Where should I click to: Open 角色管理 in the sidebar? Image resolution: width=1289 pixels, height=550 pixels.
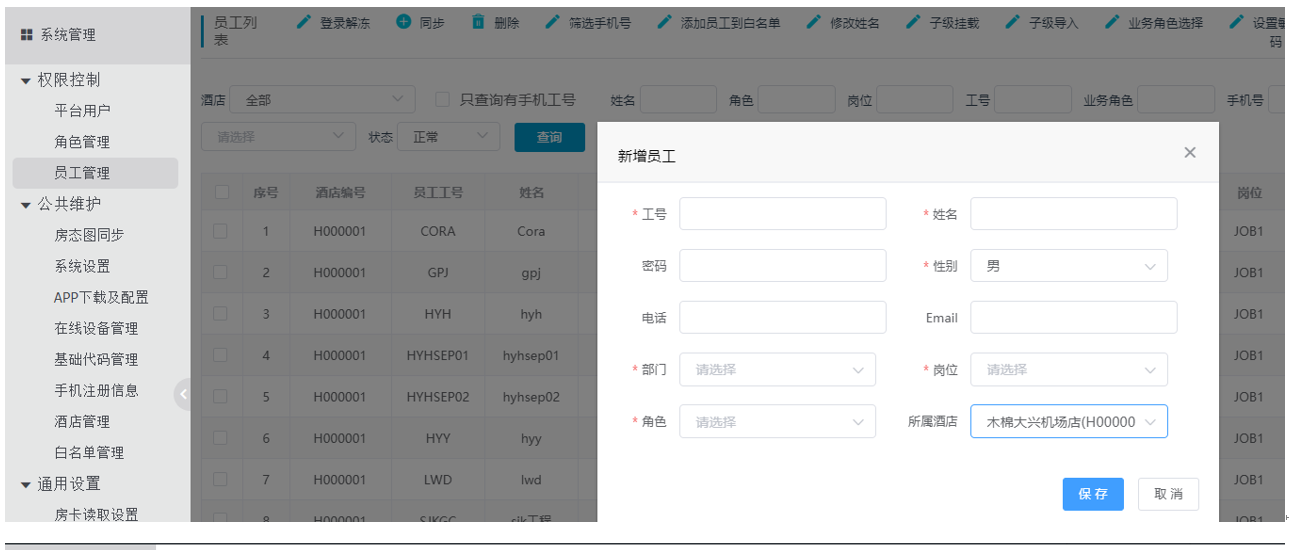(82, 142)
